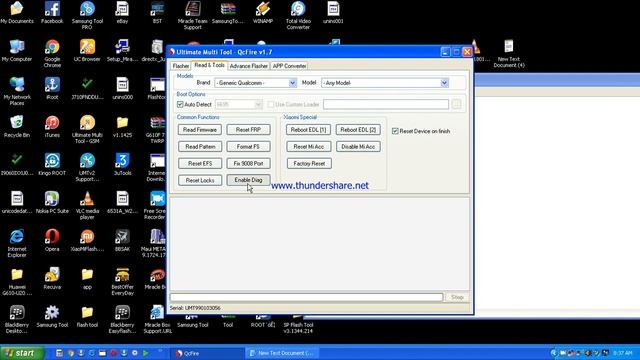
Task: Click the Reset Locks button
Action: pos(200,180)
